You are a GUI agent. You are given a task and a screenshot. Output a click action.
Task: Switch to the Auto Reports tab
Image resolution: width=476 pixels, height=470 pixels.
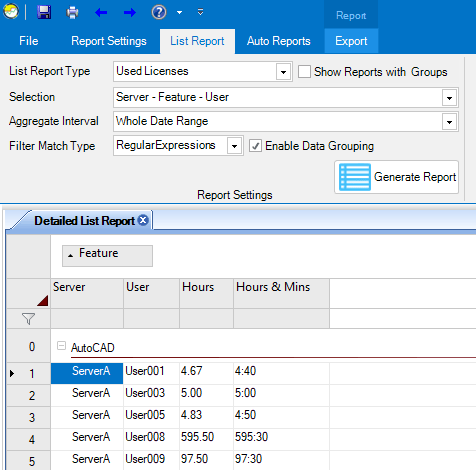(x=279, y=41)
